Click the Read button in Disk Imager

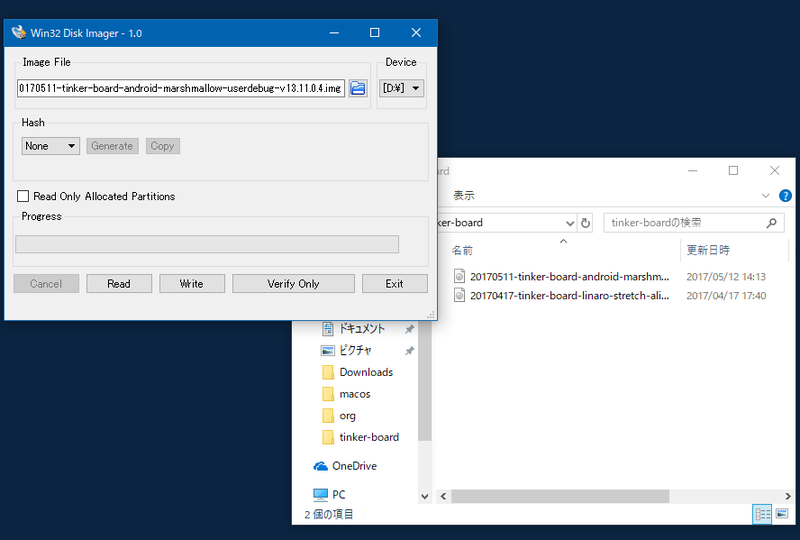pyautogui.click(x=119, y=284)
